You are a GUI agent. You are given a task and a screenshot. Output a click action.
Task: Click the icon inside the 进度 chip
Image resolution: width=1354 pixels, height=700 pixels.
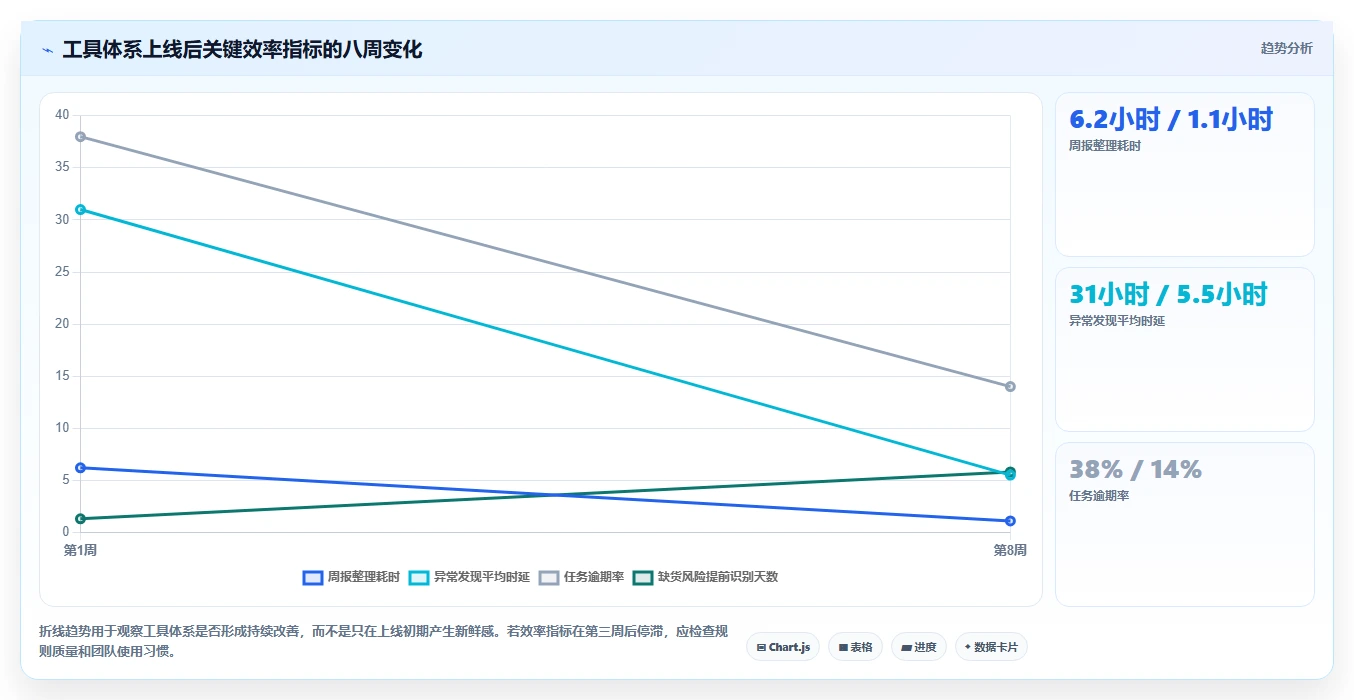(x=906, y=647)
